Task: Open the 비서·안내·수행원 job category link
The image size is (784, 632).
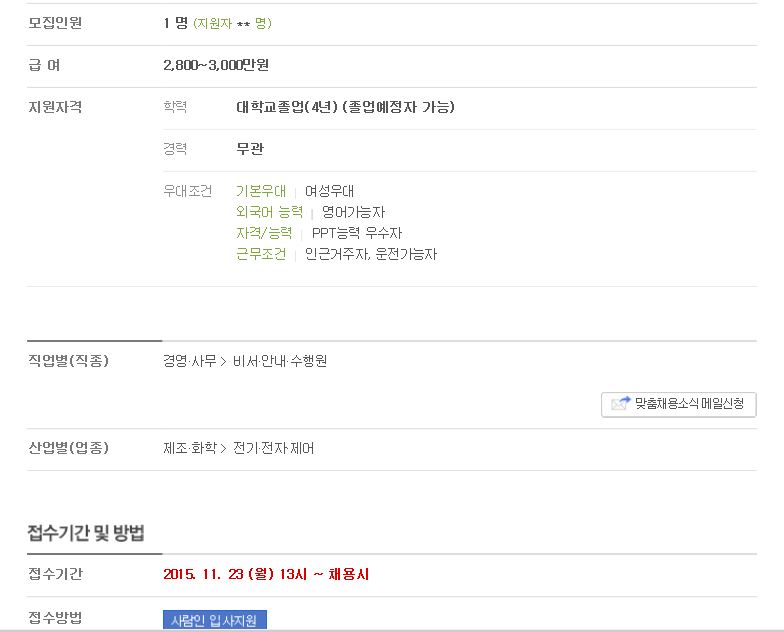Action: click(280, 361)
